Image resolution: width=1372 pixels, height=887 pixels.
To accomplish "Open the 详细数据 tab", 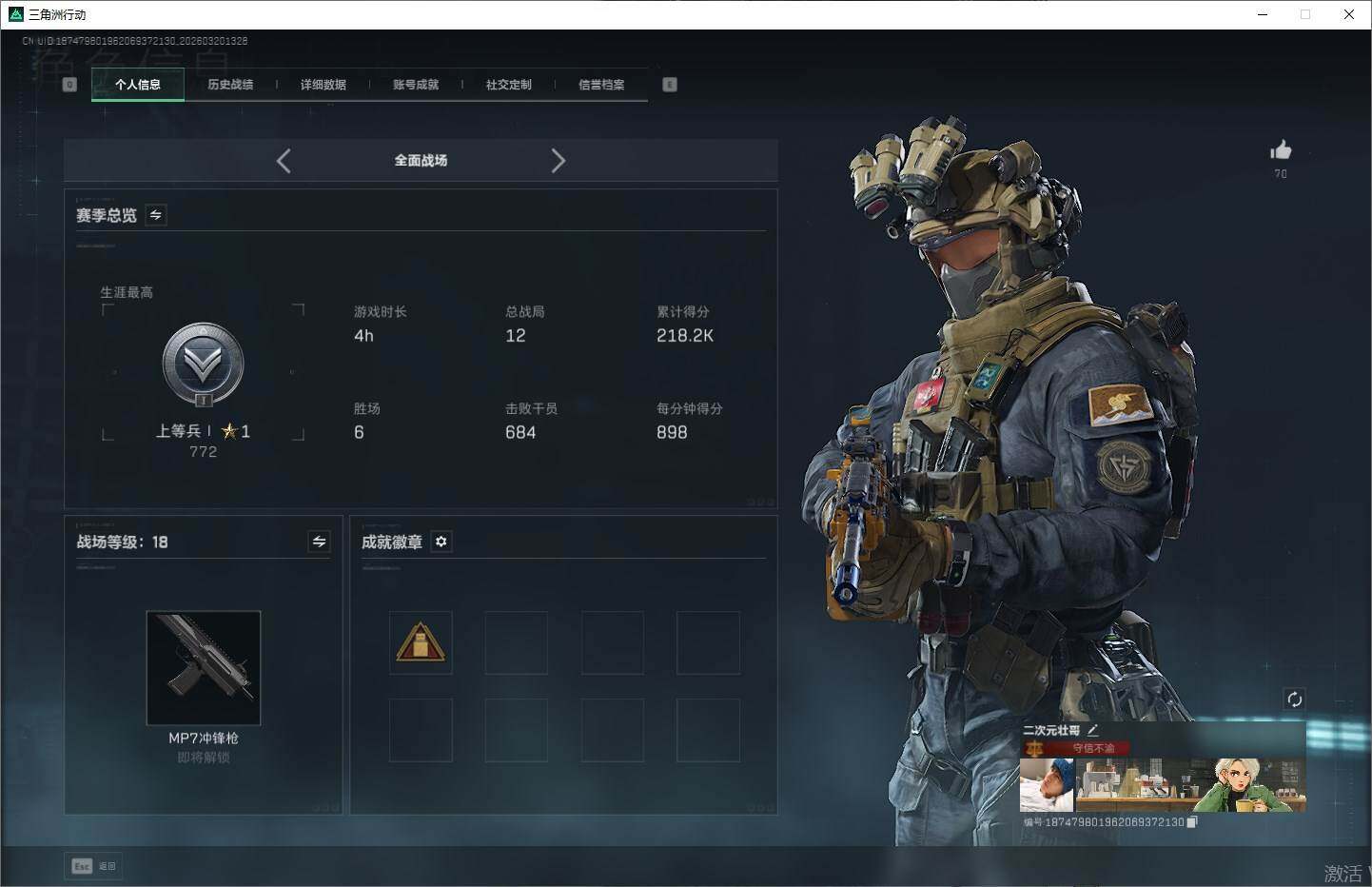I will coord(323,85).
